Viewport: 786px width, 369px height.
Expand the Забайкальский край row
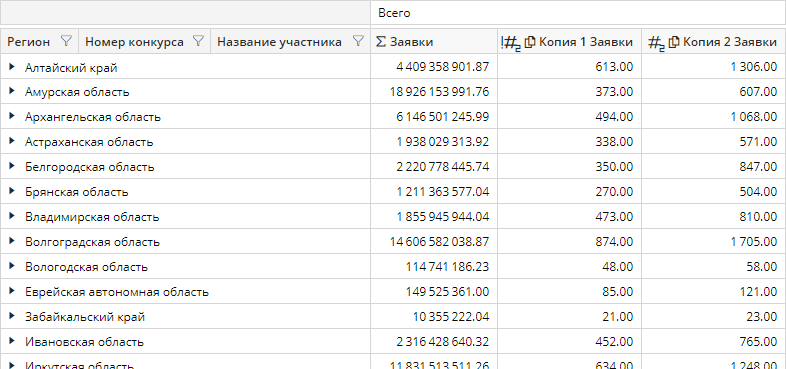point(12,316)
